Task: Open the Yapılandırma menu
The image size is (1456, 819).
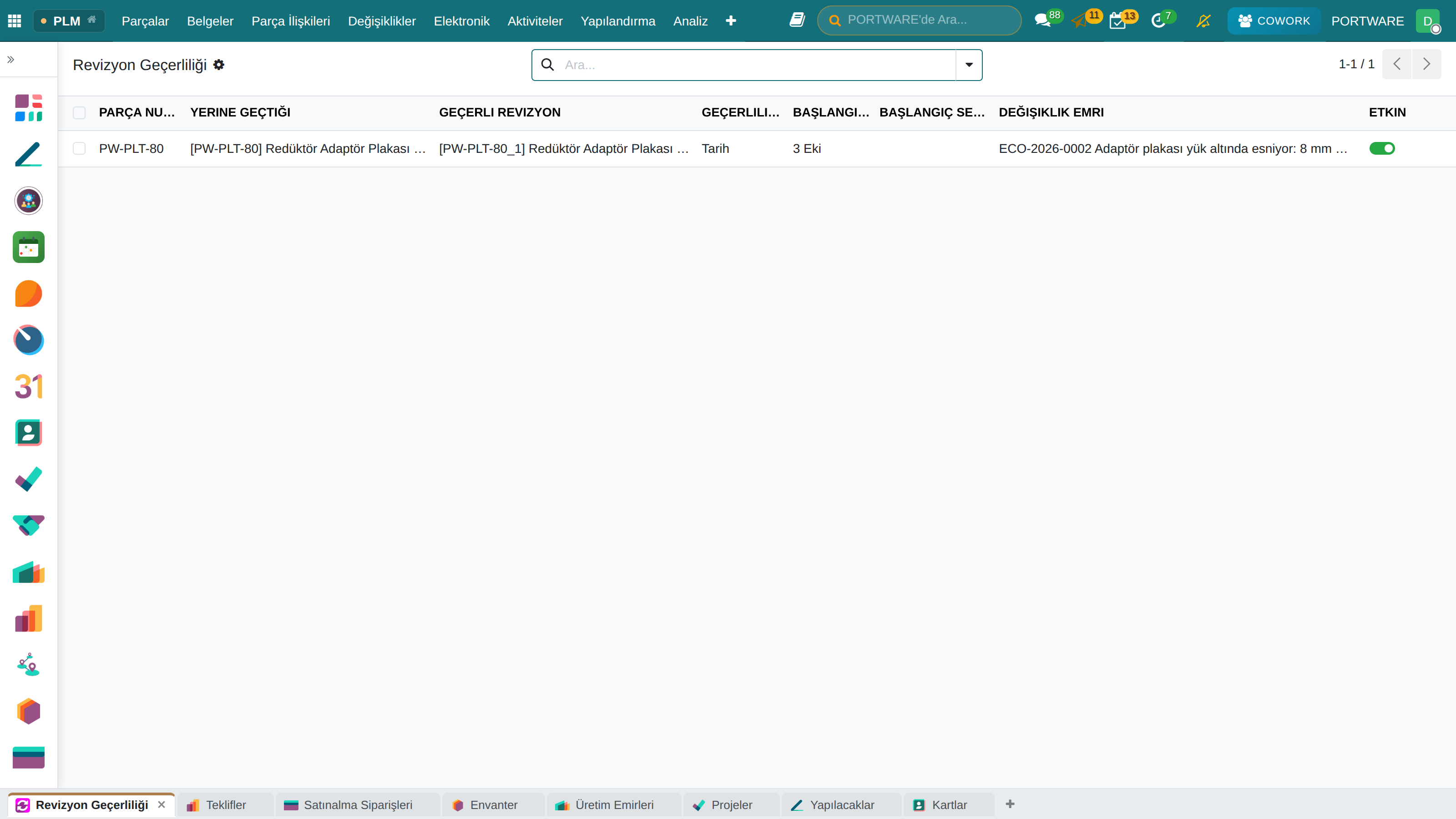Action: point(618,21)
